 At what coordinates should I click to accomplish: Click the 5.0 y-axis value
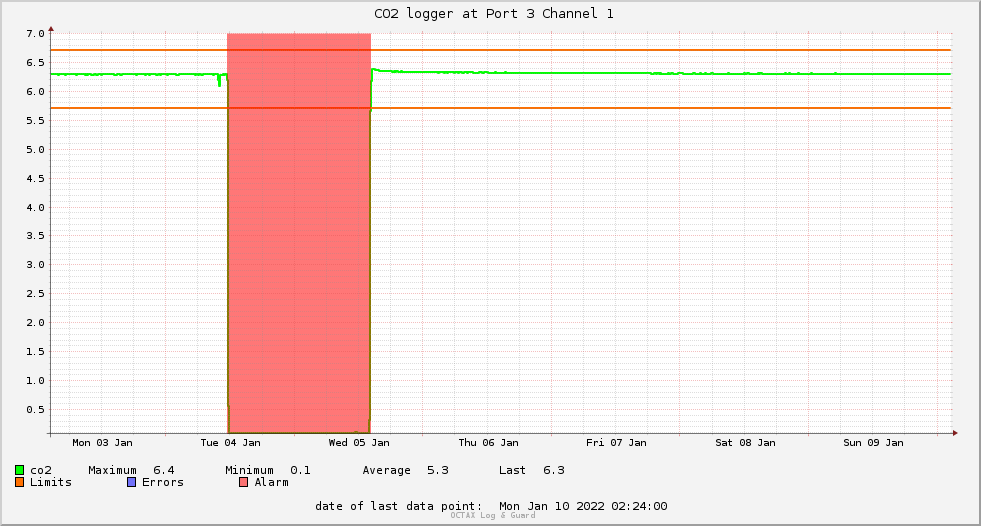pyautogui.click(x=36, y=149)
